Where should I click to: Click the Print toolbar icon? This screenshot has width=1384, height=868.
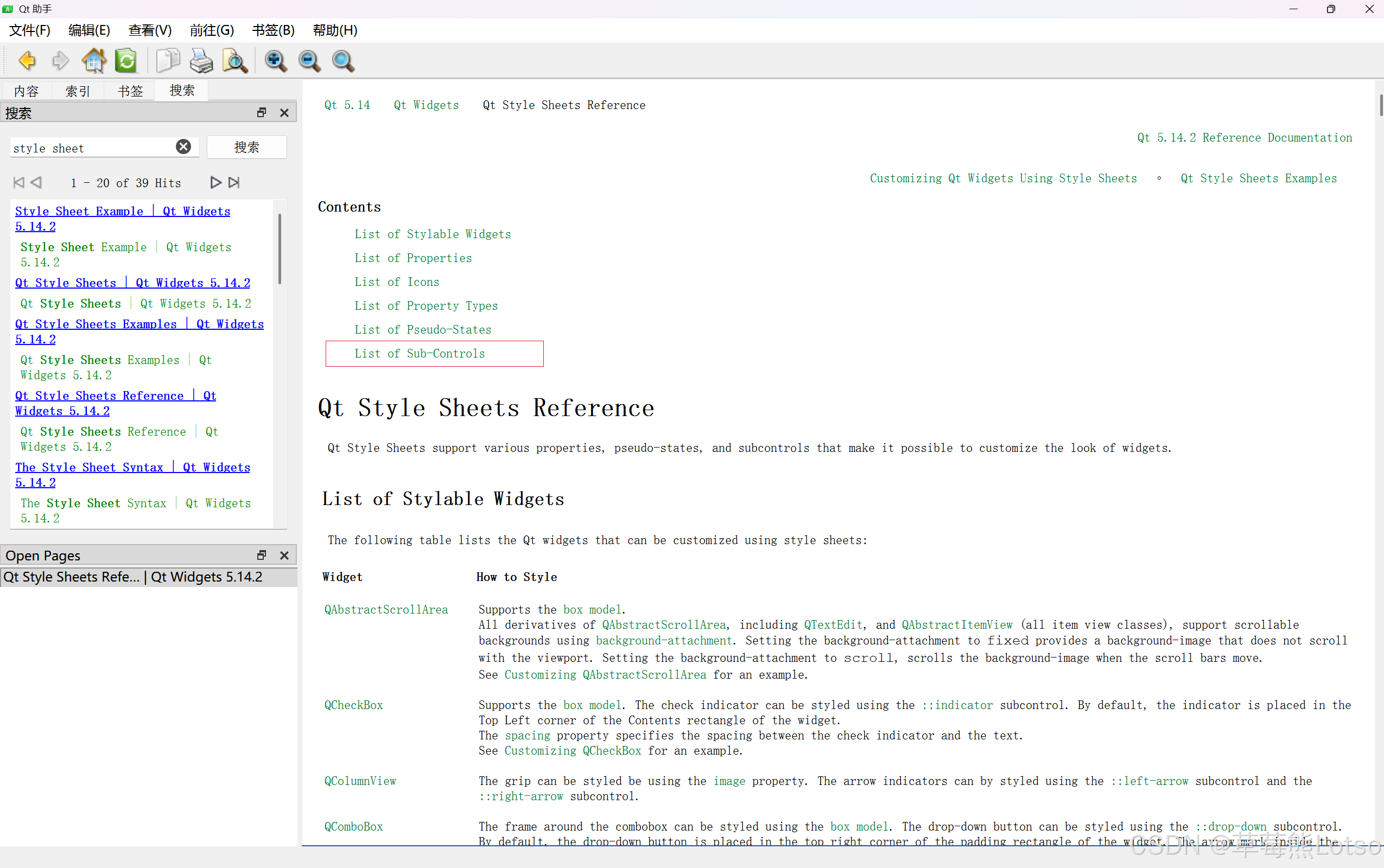201,61
